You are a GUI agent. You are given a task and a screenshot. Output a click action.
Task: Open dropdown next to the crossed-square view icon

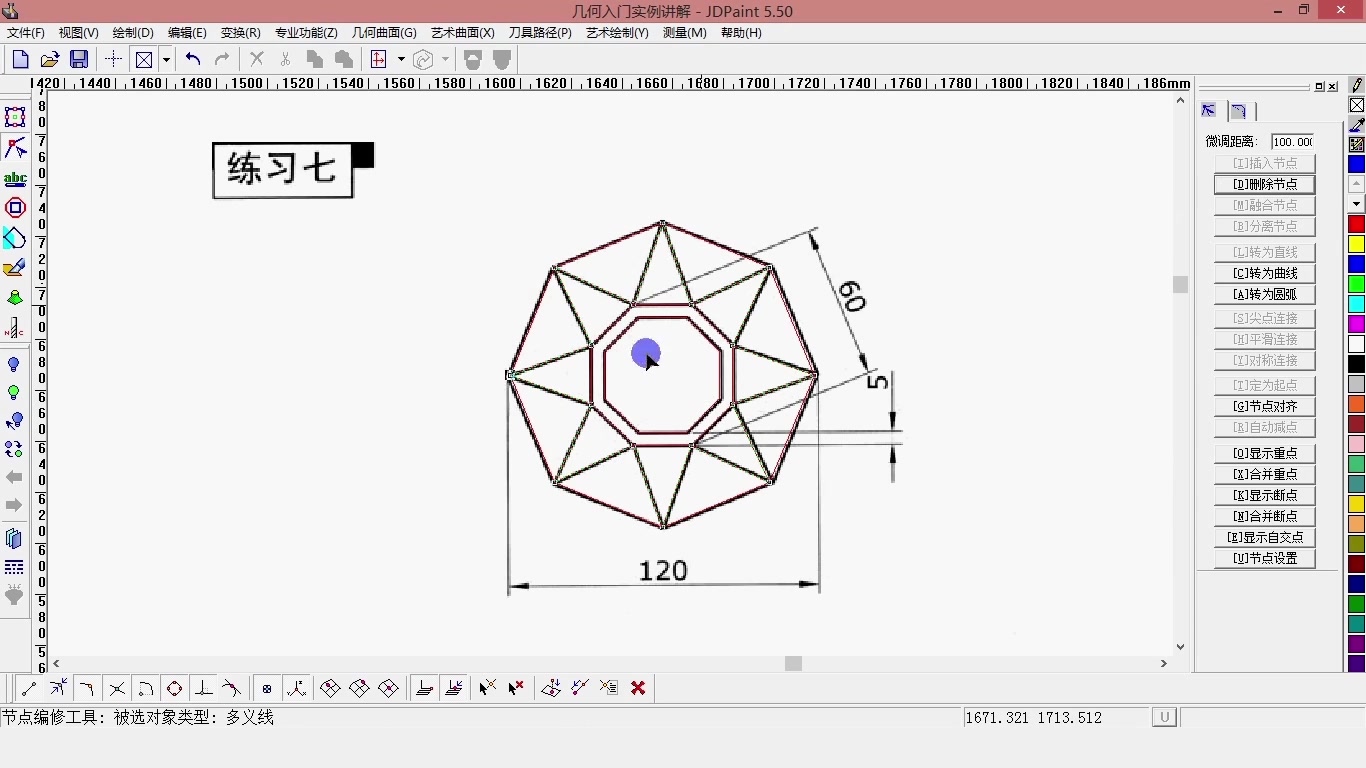[166, 60]
